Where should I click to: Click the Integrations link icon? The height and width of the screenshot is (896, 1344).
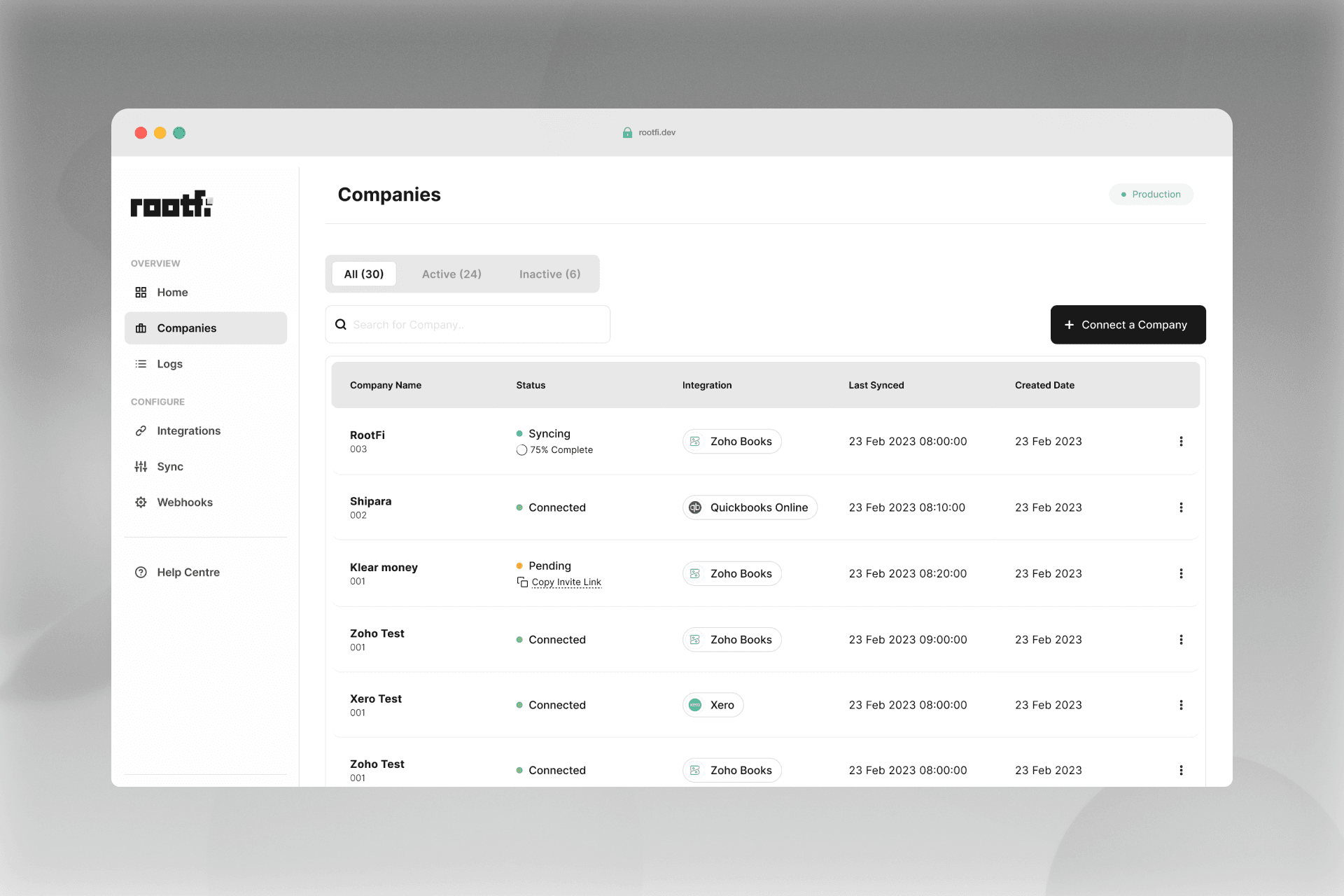pyautogui.click(x=141, y=430)
